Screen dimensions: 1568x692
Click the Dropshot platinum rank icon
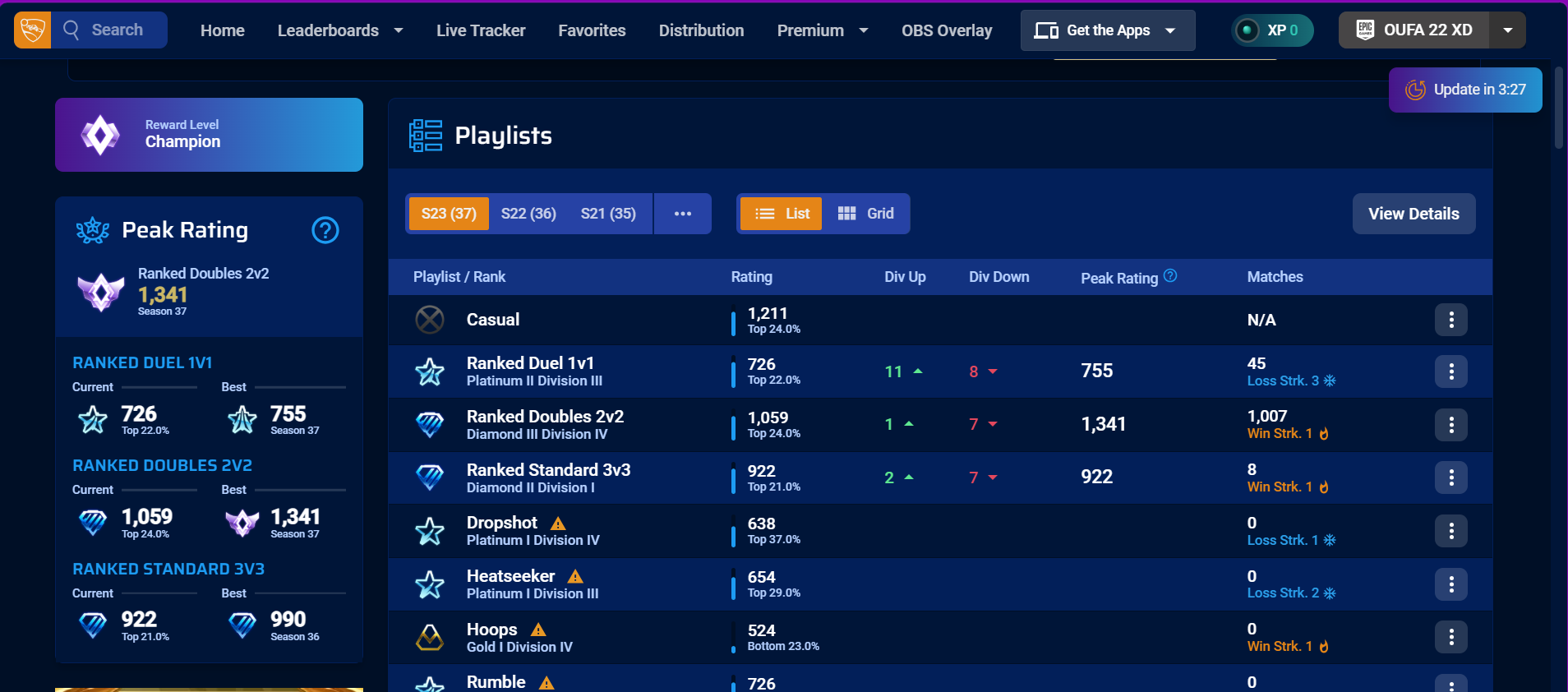tap(430, 531)
